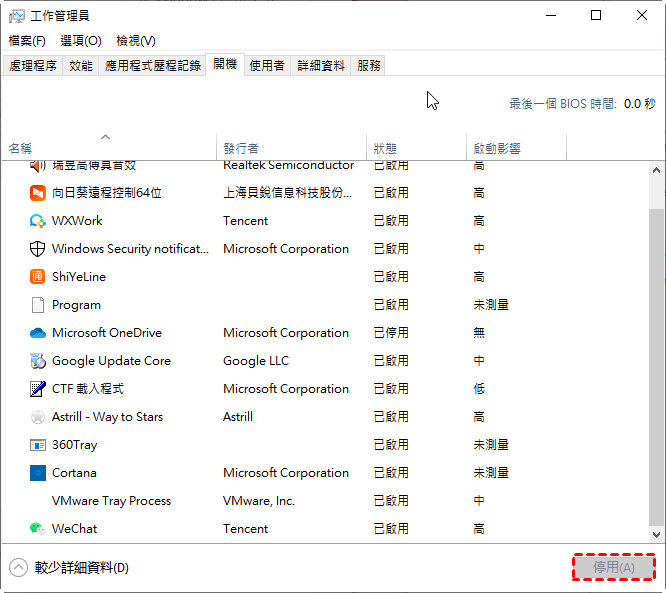Switch to the 使用者 tab

[x=267, y=66]
